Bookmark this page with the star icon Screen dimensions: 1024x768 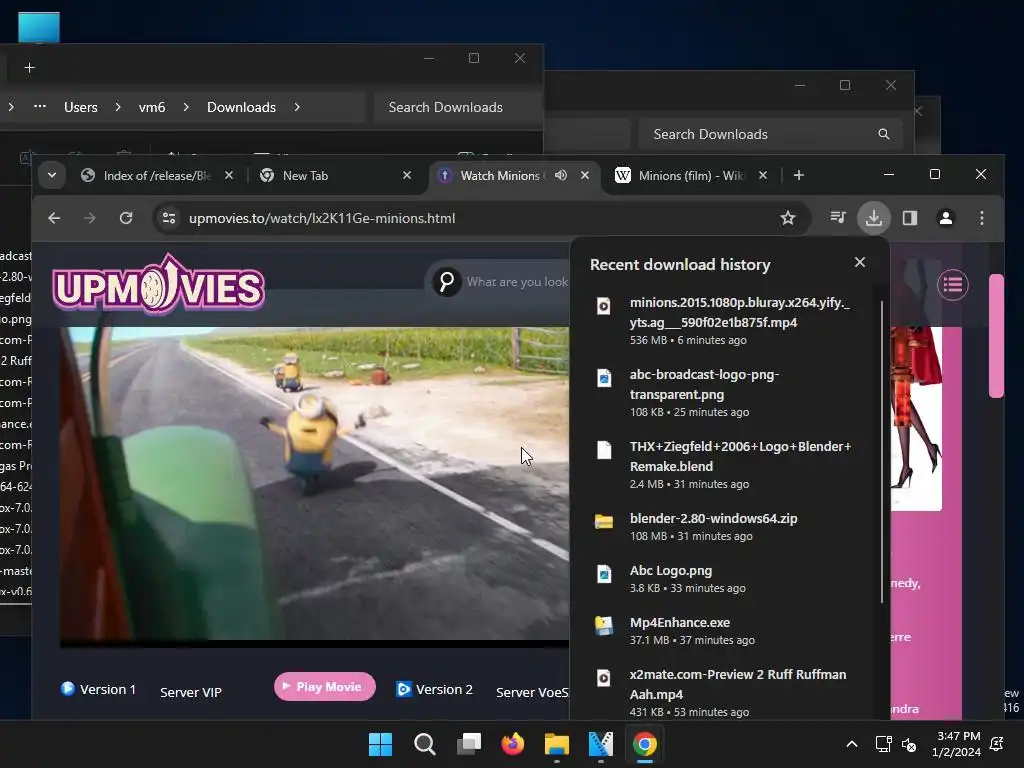coord(788,218)
